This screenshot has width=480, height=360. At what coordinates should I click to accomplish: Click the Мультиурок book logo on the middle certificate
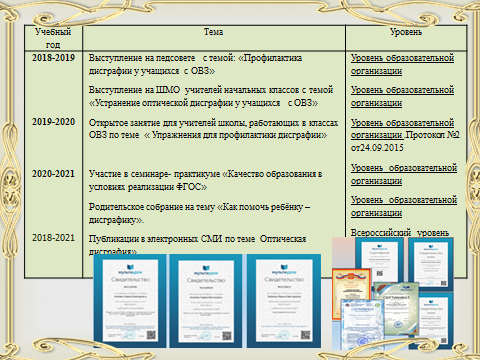206,268
